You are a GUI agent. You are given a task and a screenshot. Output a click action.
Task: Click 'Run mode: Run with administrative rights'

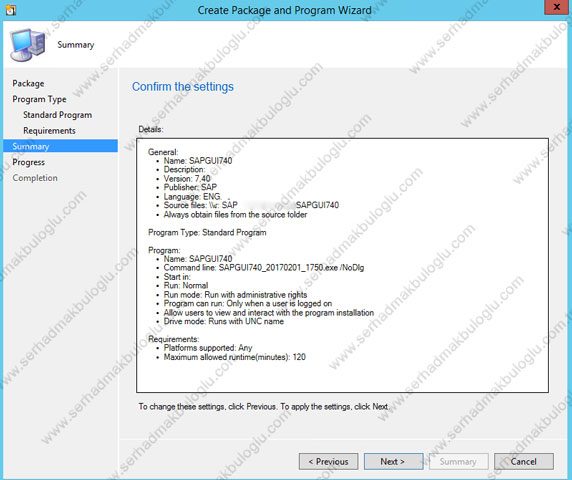tap(235, 294)
